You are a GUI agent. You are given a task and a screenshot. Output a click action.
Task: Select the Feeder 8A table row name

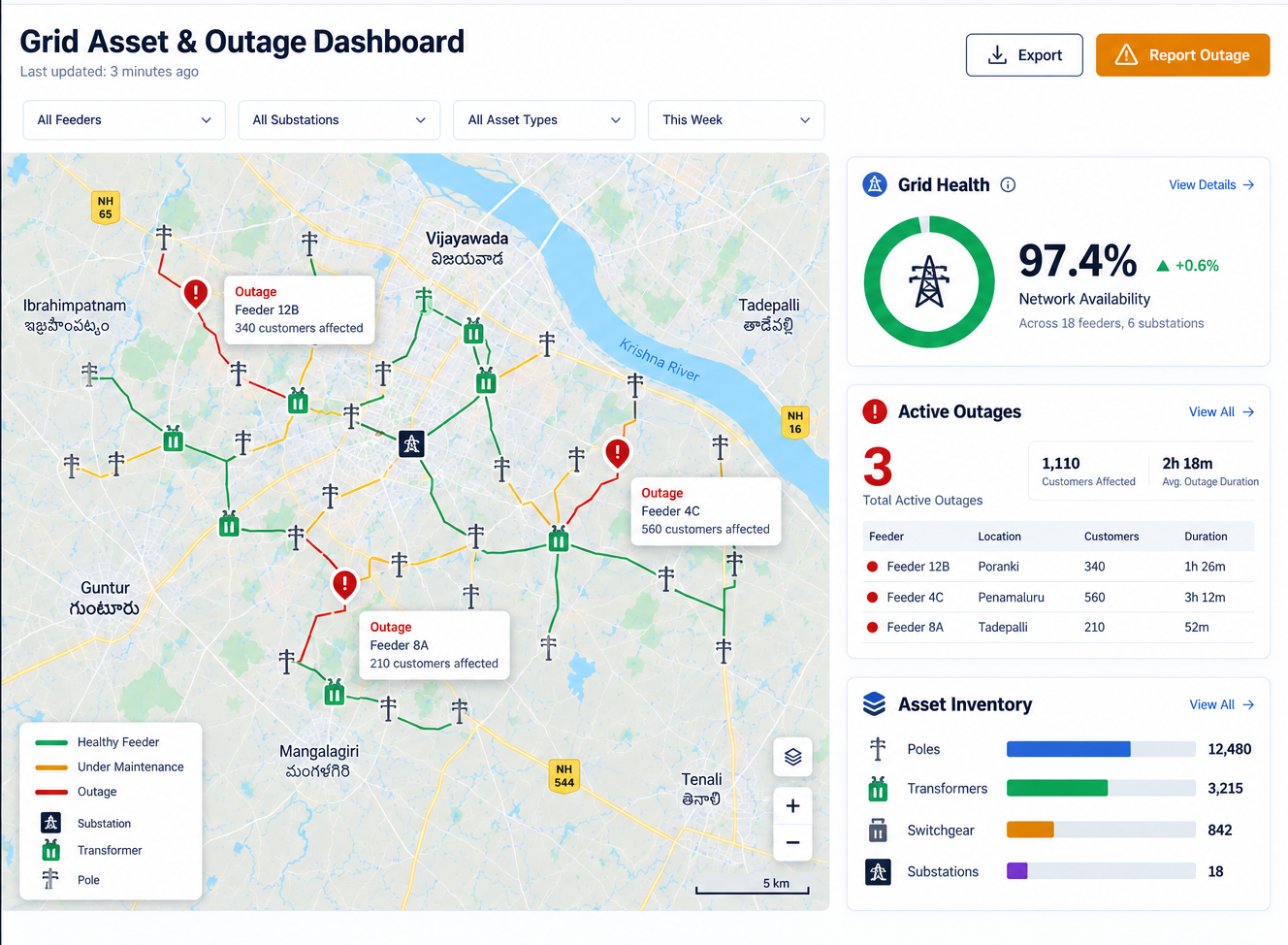915,628
